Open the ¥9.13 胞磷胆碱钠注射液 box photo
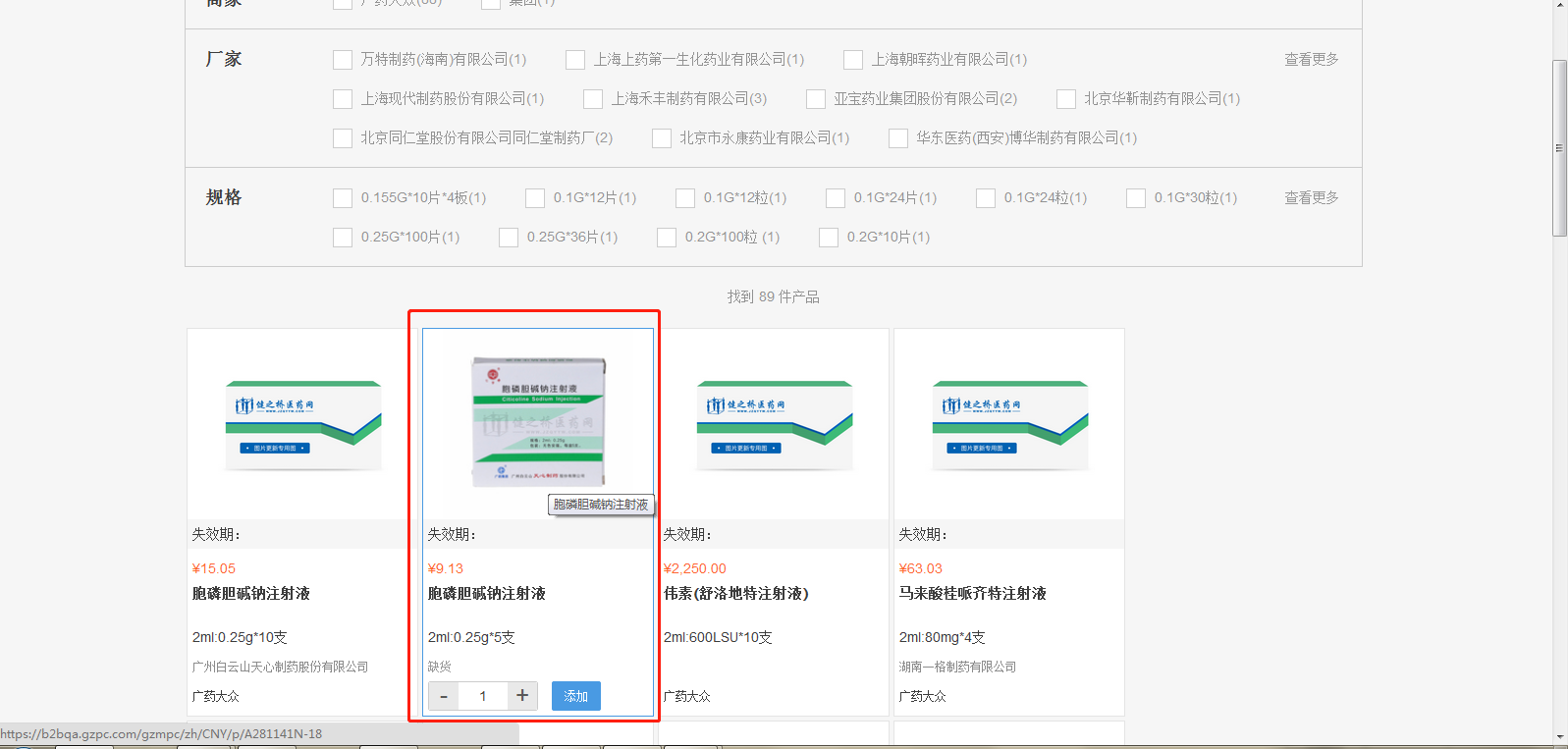The height and width of the screenshot is (749, 1568). [x=538, y=422]
